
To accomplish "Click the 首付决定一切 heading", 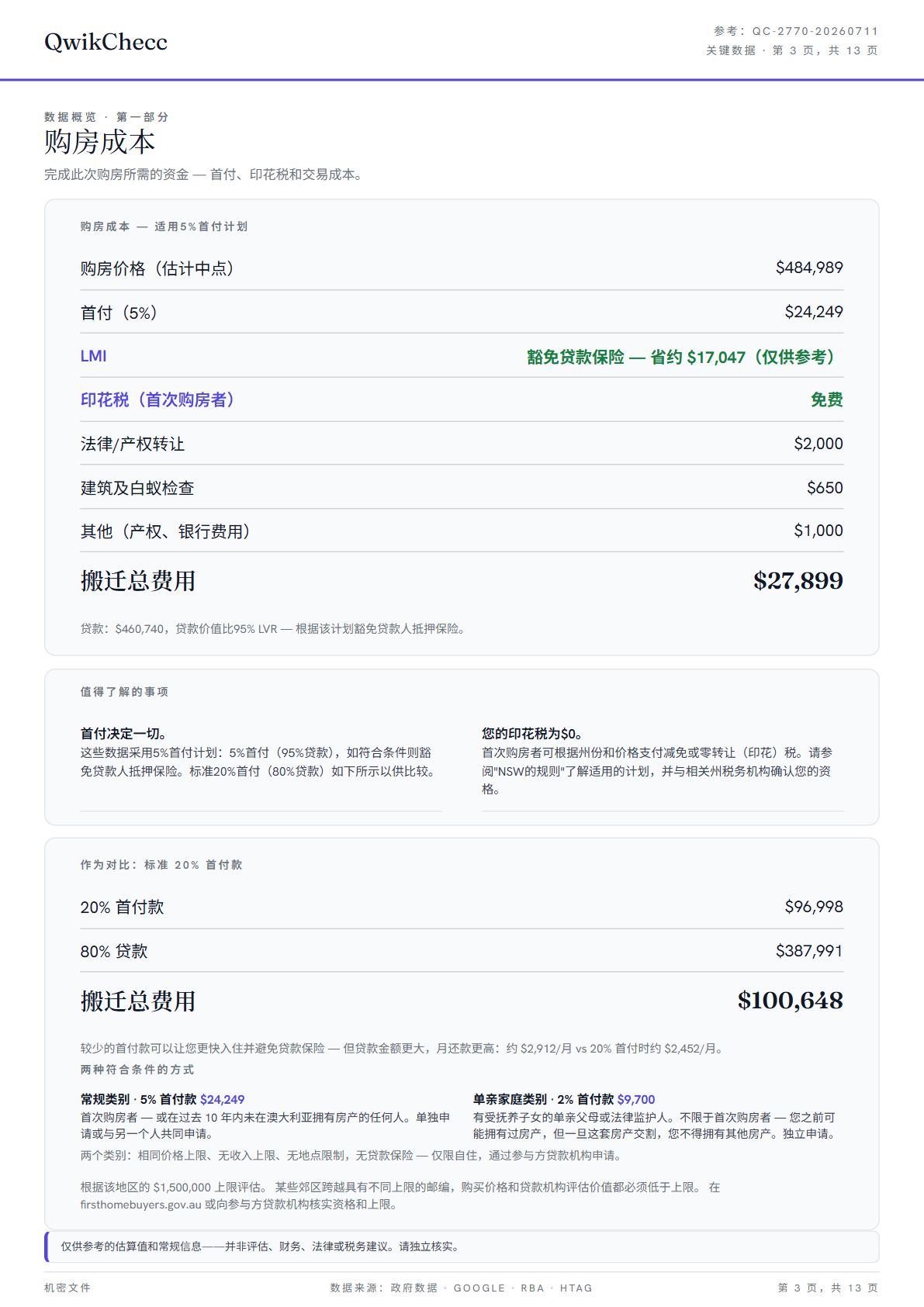I will [x=124, y=734].
